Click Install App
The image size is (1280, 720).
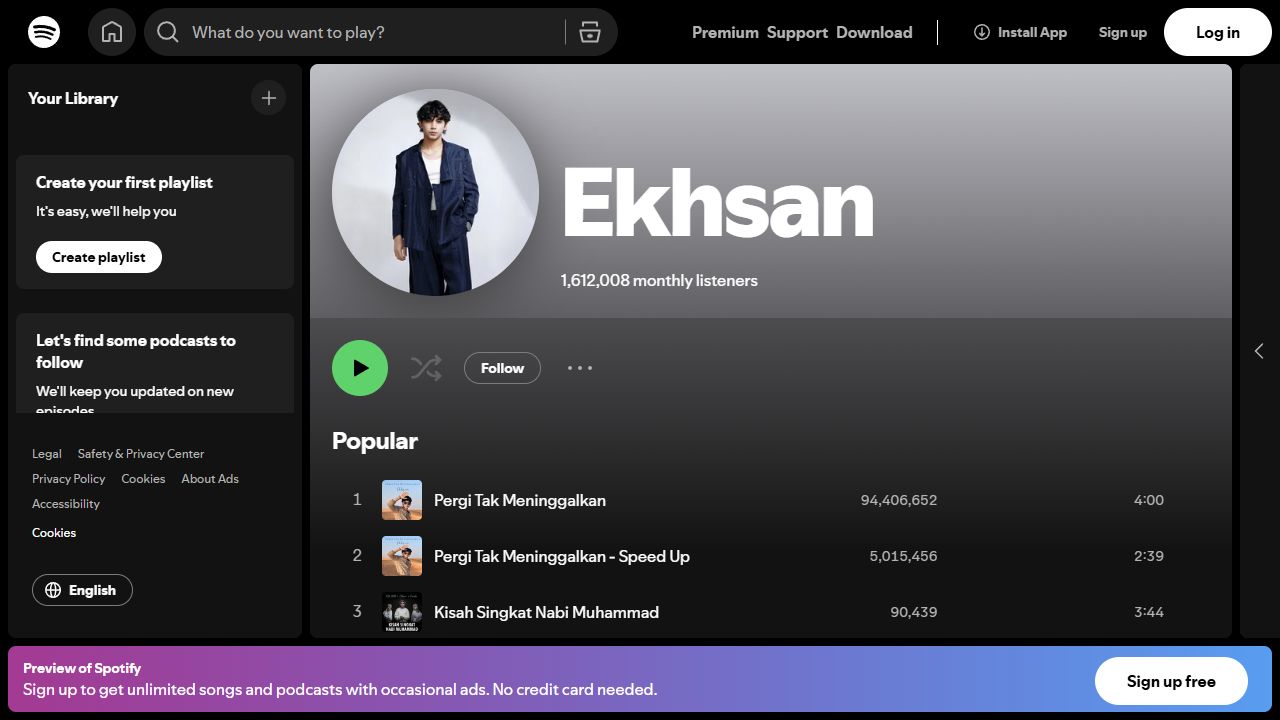[1020, 32]
